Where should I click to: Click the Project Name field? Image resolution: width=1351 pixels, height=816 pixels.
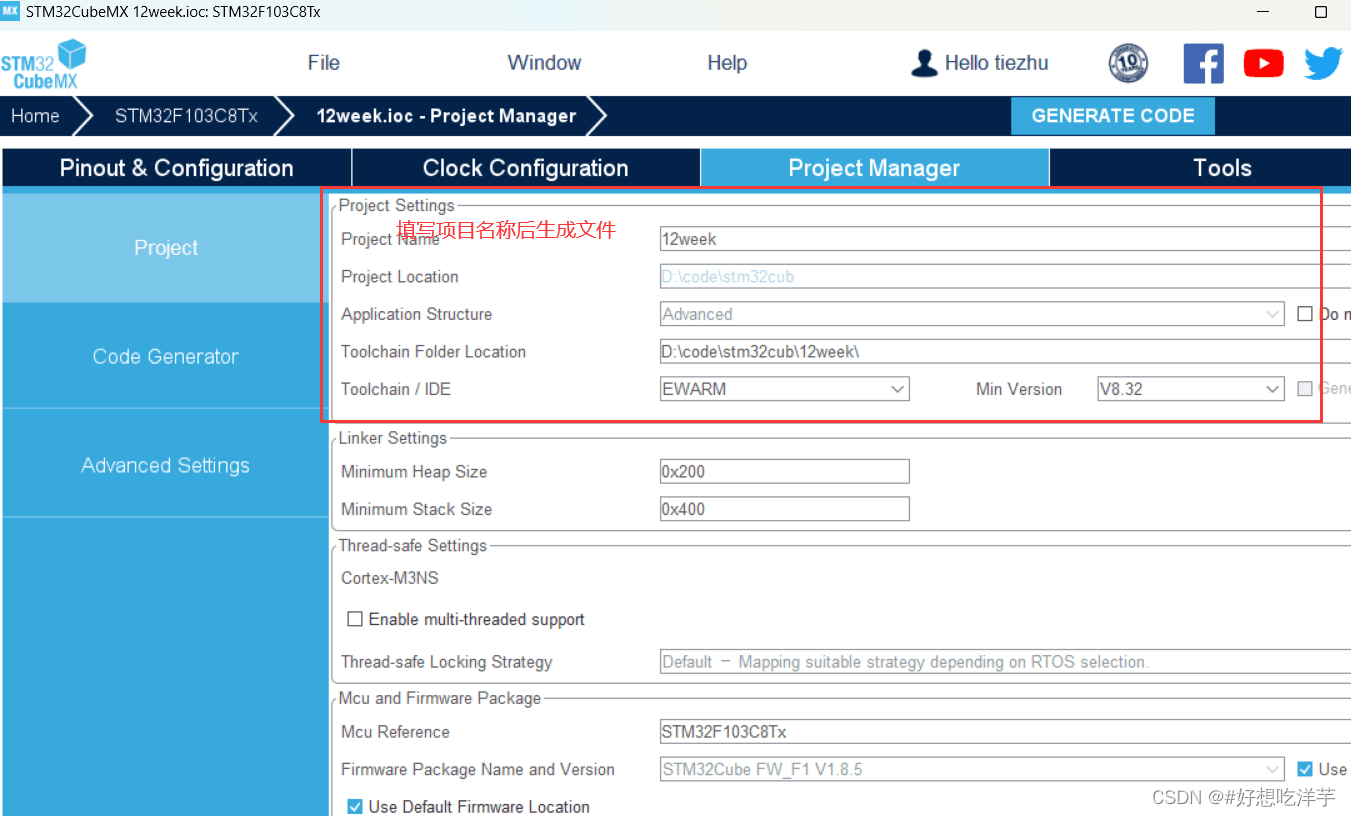[x=1005, y=239]
